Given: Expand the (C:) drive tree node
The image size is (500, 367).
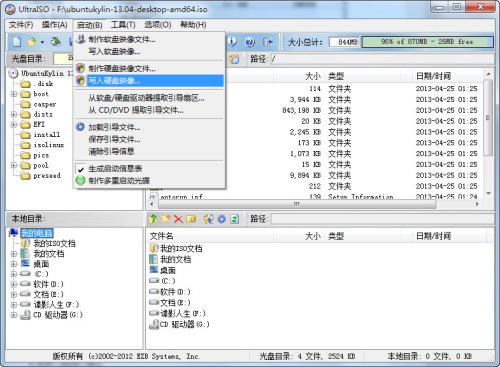Looking at the screenshot, I should (14, 274).
